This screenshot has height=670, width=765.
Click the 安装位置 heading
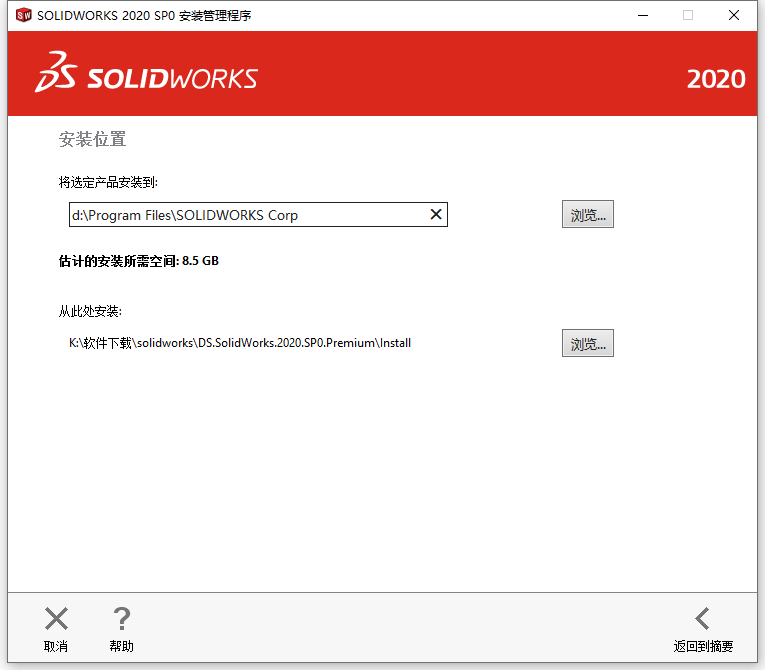(x=92, y=139)
